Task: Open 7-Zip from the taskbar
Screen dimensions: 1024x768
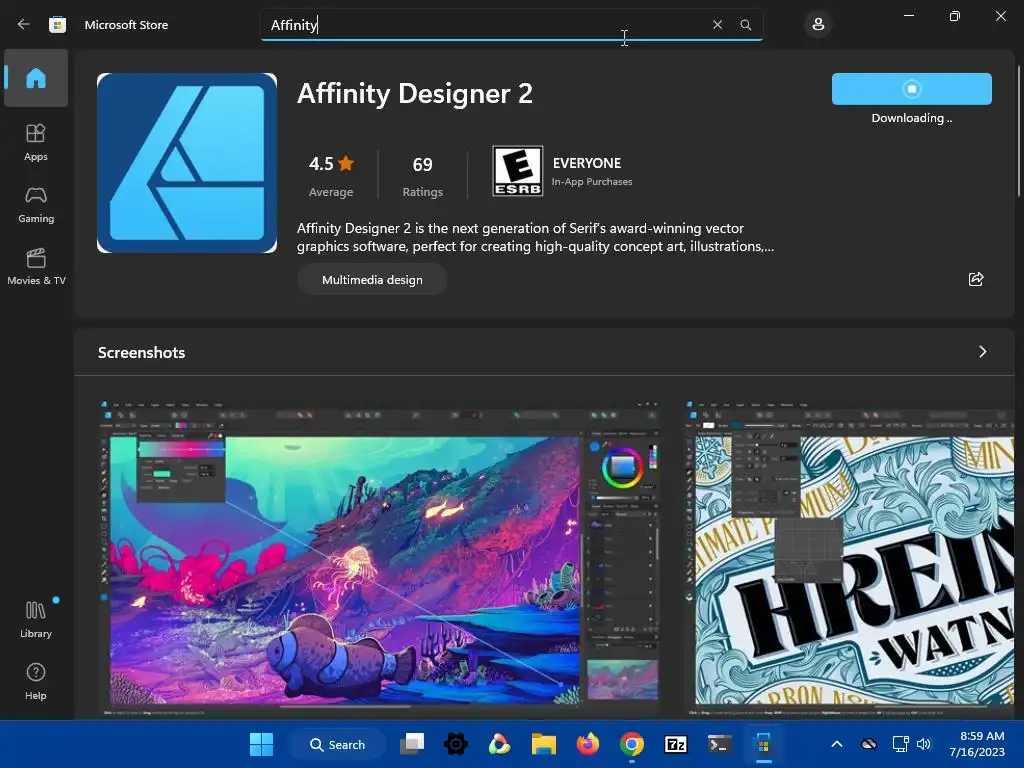Action: pos(675,744)
